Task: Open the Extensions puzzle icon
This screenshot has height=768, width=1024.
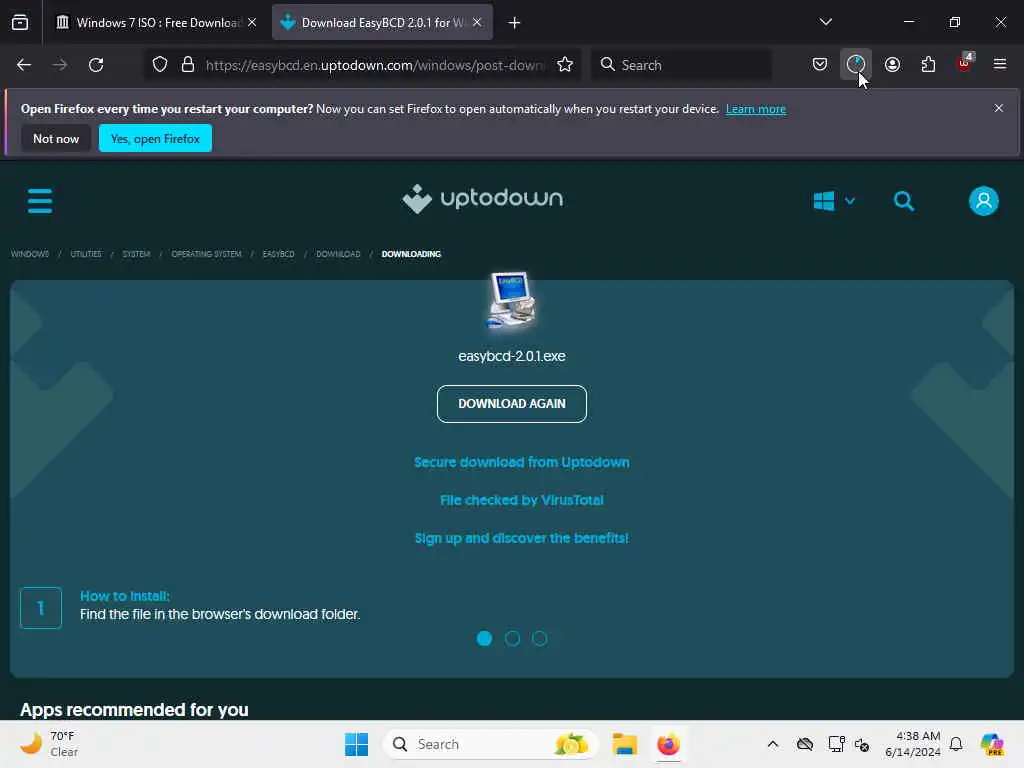Action: click(x=928, y=64)
